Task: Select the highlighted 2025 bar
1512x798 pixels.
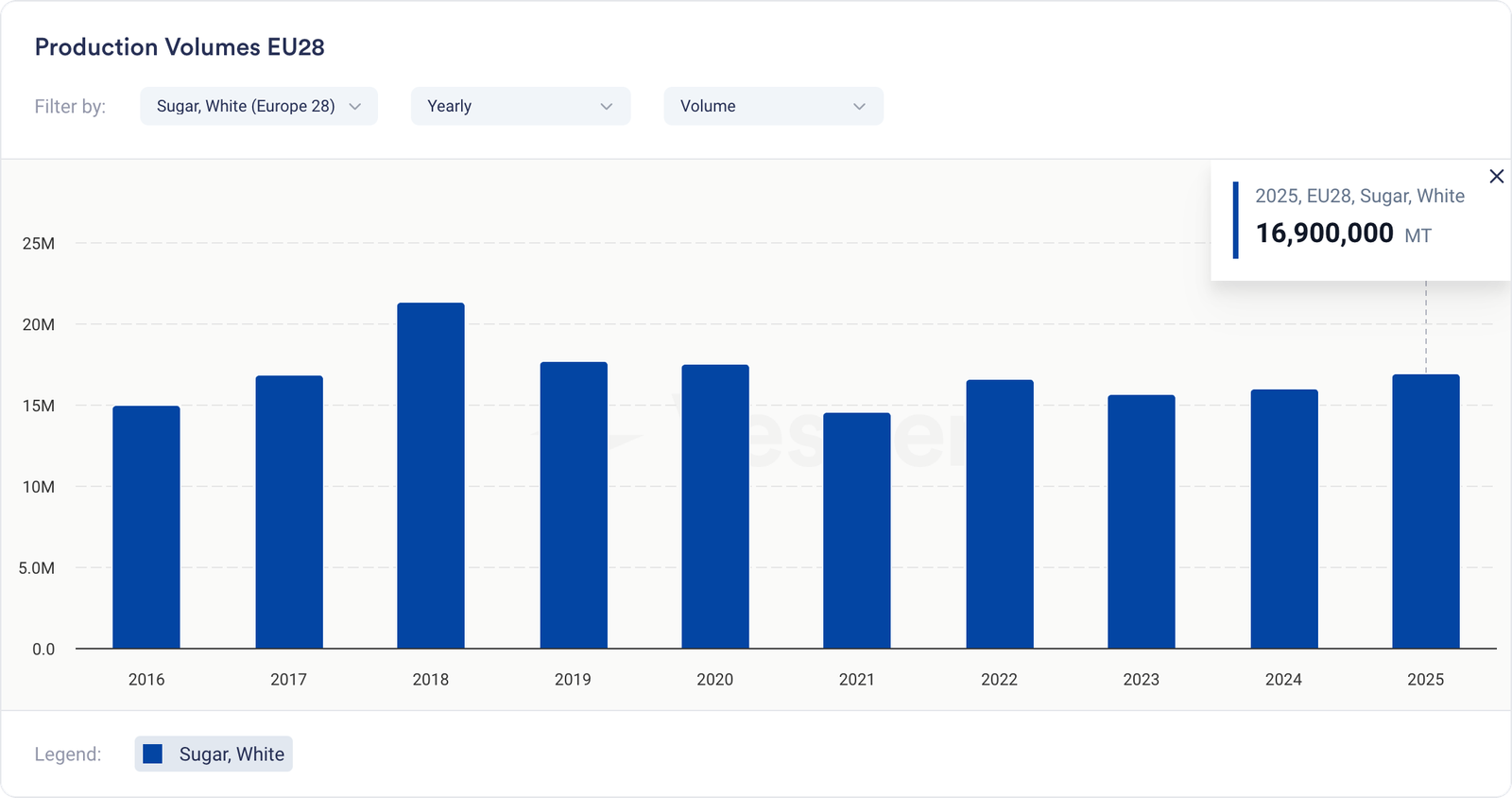Action: point(1426,512)
